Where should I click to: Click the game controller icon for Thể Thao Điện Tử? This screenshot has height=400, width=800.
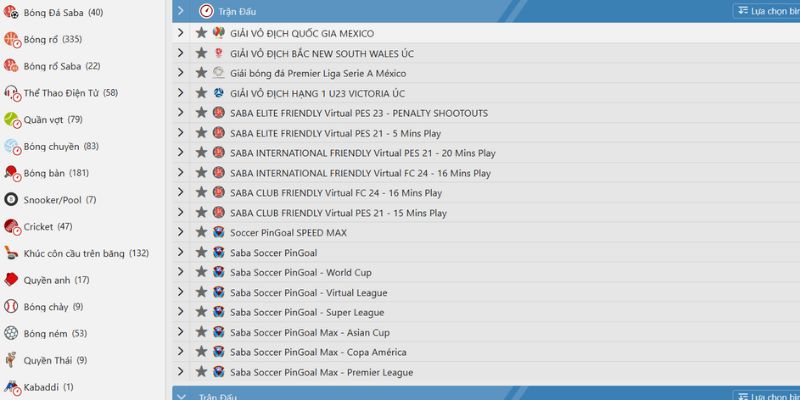point(12,93)
